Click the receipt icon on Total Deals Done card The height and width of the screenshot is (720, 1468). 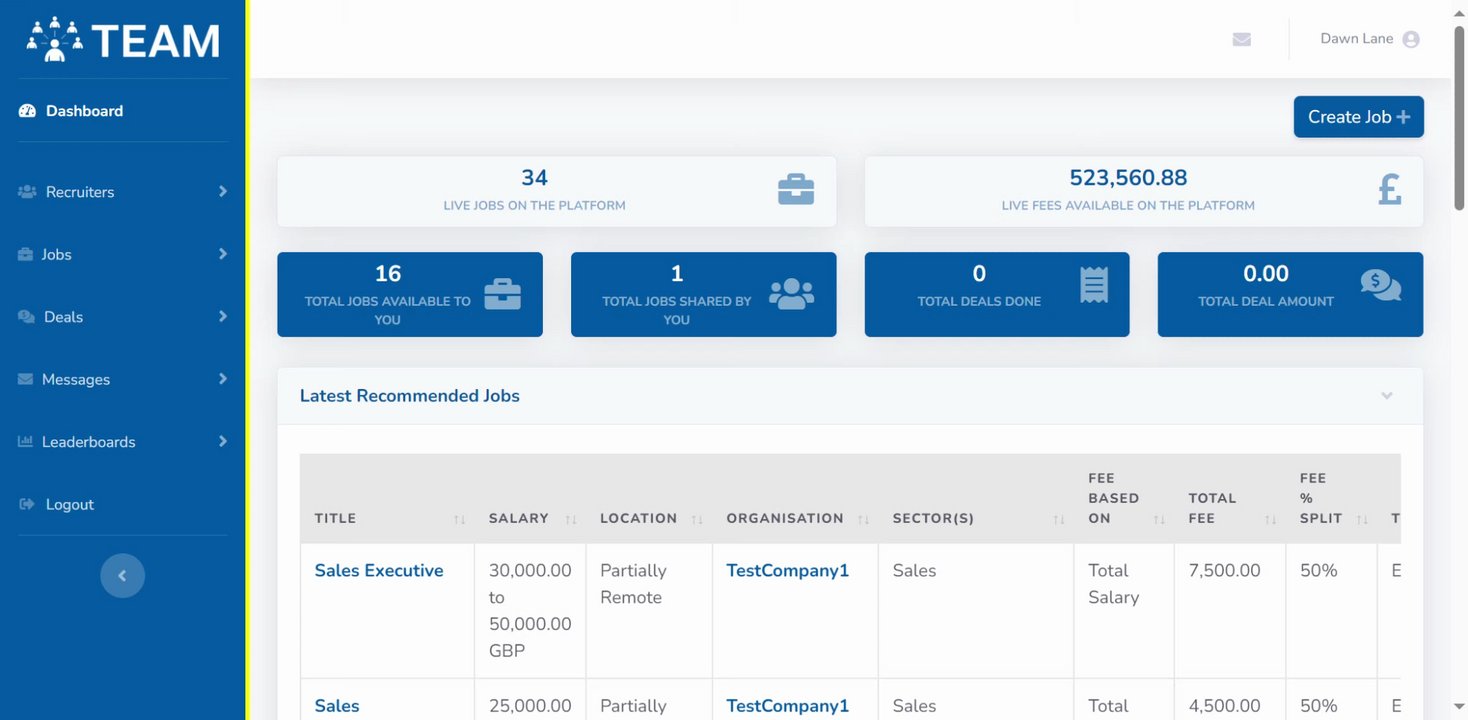1095,285
